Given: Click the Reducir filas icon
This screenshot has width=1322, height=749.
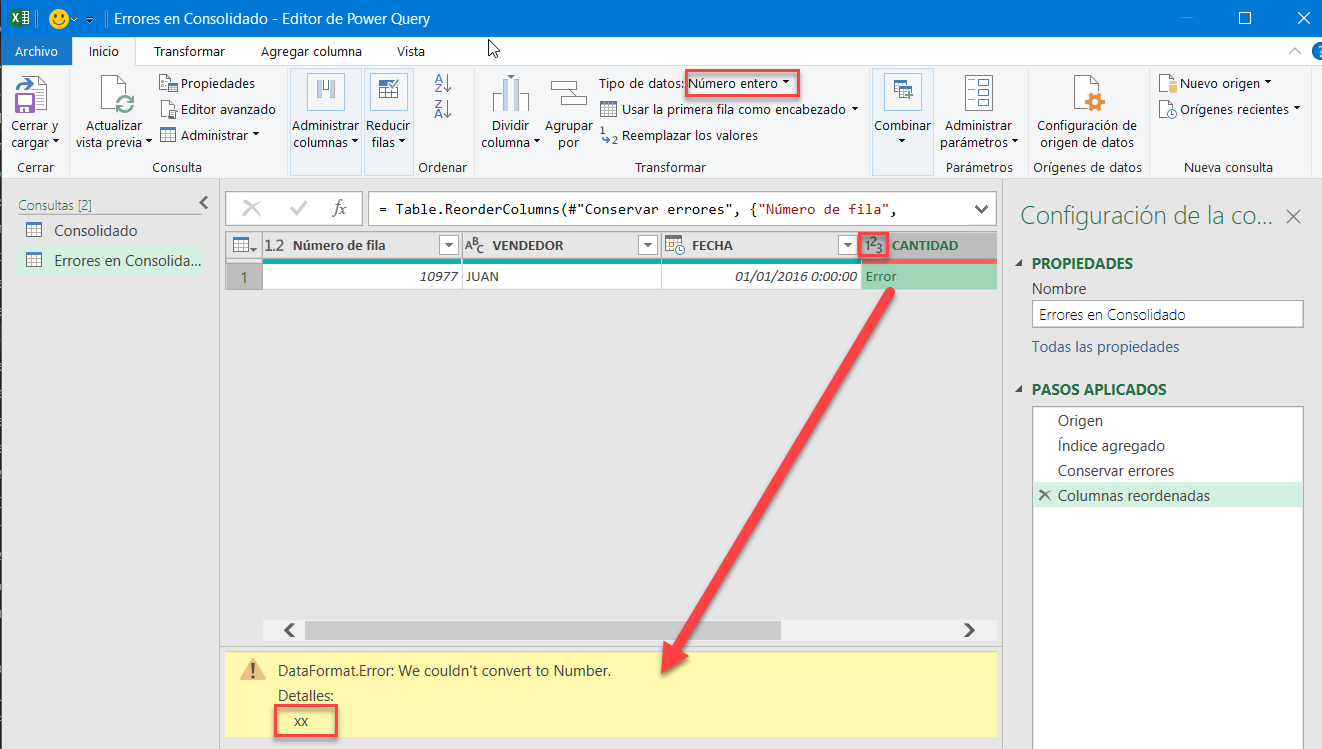Looking at the screenshot, I should (x=388, y=93).
